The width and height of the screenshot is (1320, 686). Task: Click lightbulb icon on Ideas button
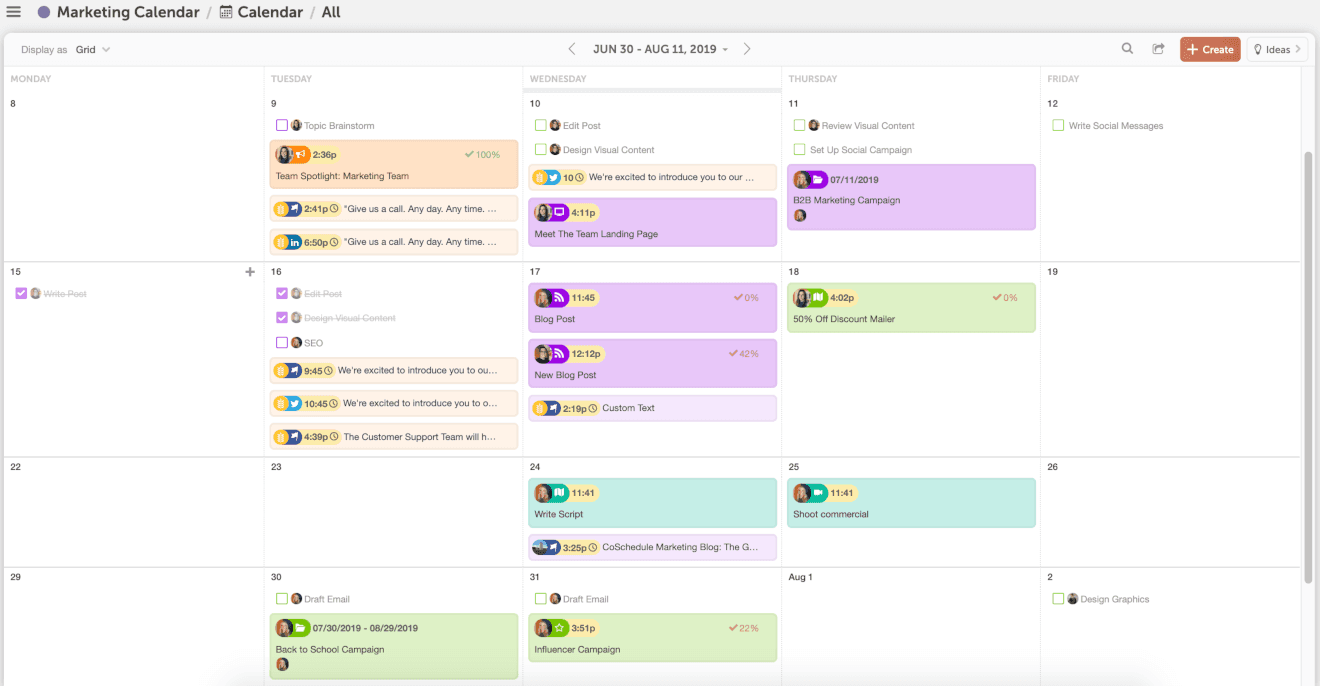pos(1258,49)
